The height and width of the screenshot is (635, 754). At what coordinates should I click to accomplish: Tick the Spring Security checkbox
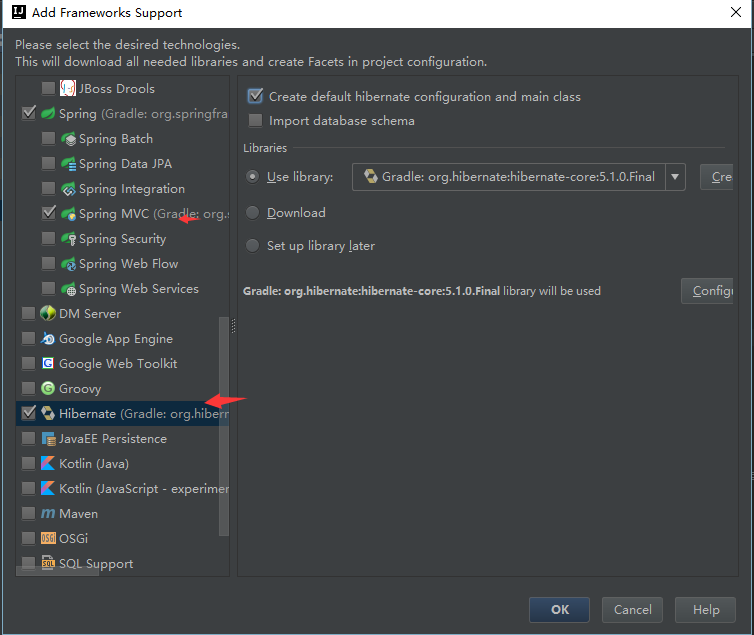(49, 238)
